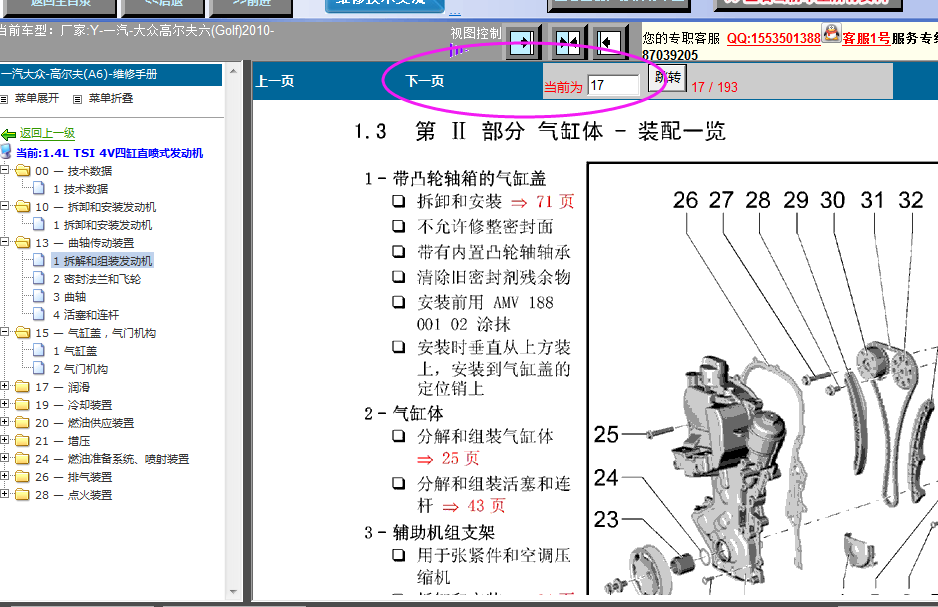Click the page icon of 1 技术数据
This screenshot has height=607, width=938.
tap(39, 188)
